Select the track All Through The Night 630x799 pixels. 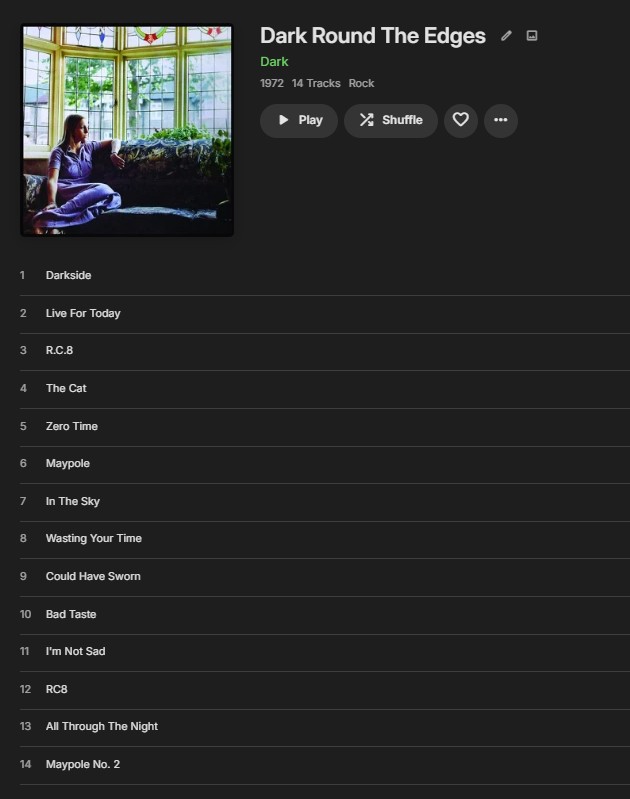325,727
